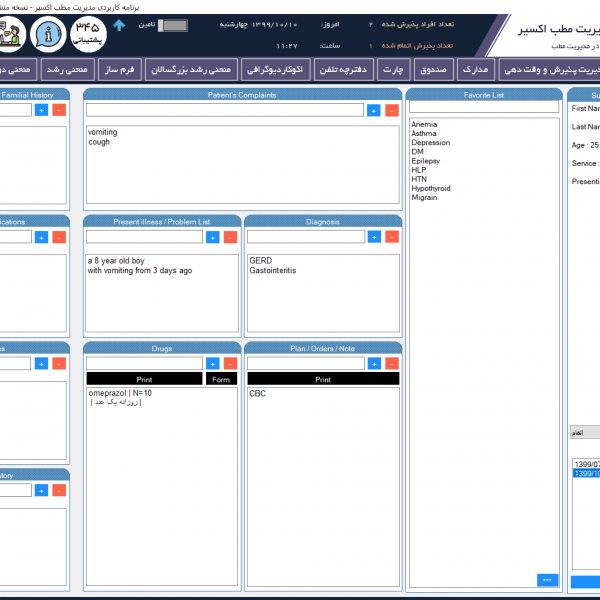
Task: Select Epilepsy in the Favorite List
Action: 425,161
